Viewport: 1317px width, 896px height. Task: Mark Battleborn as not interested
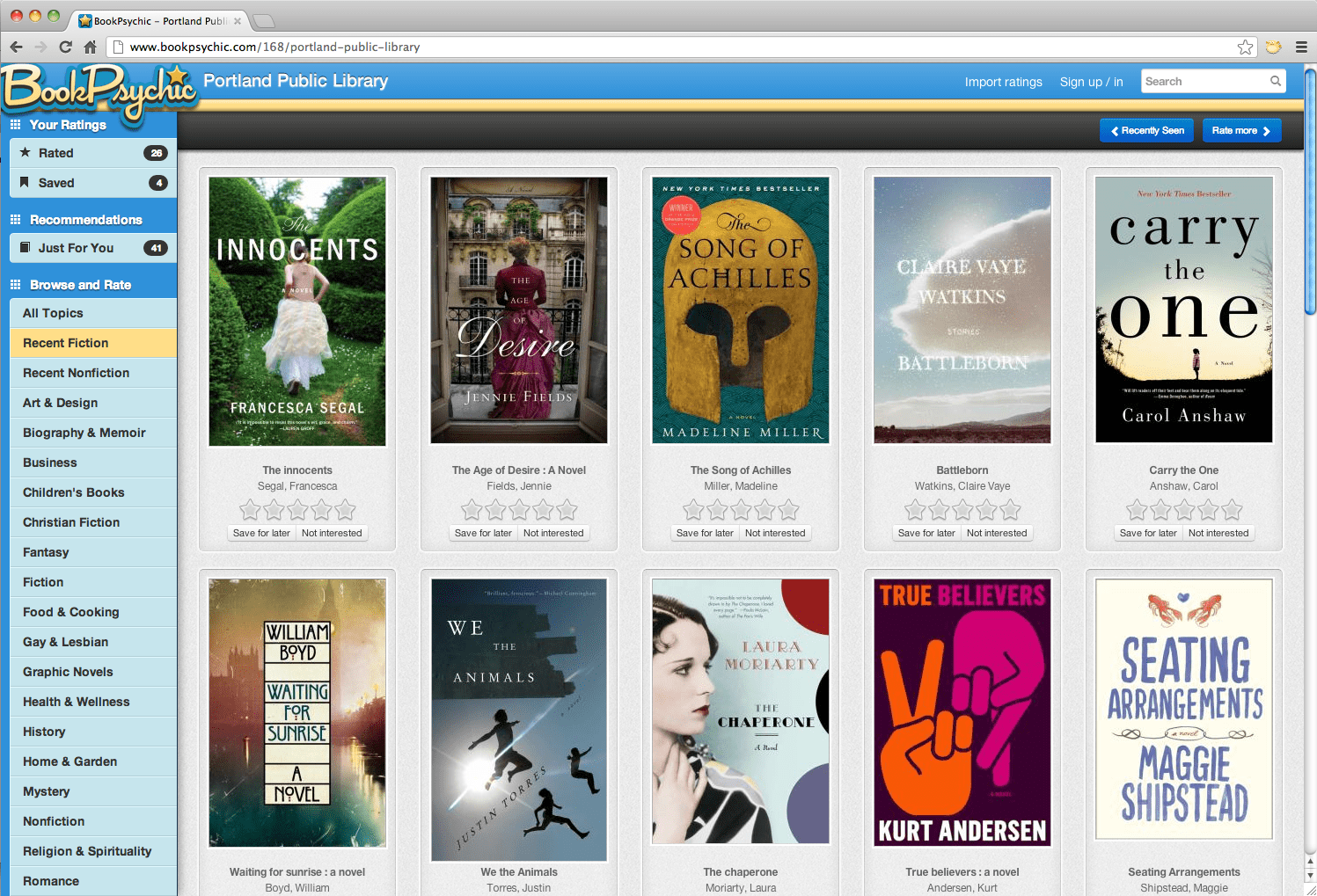pos(997,533)
